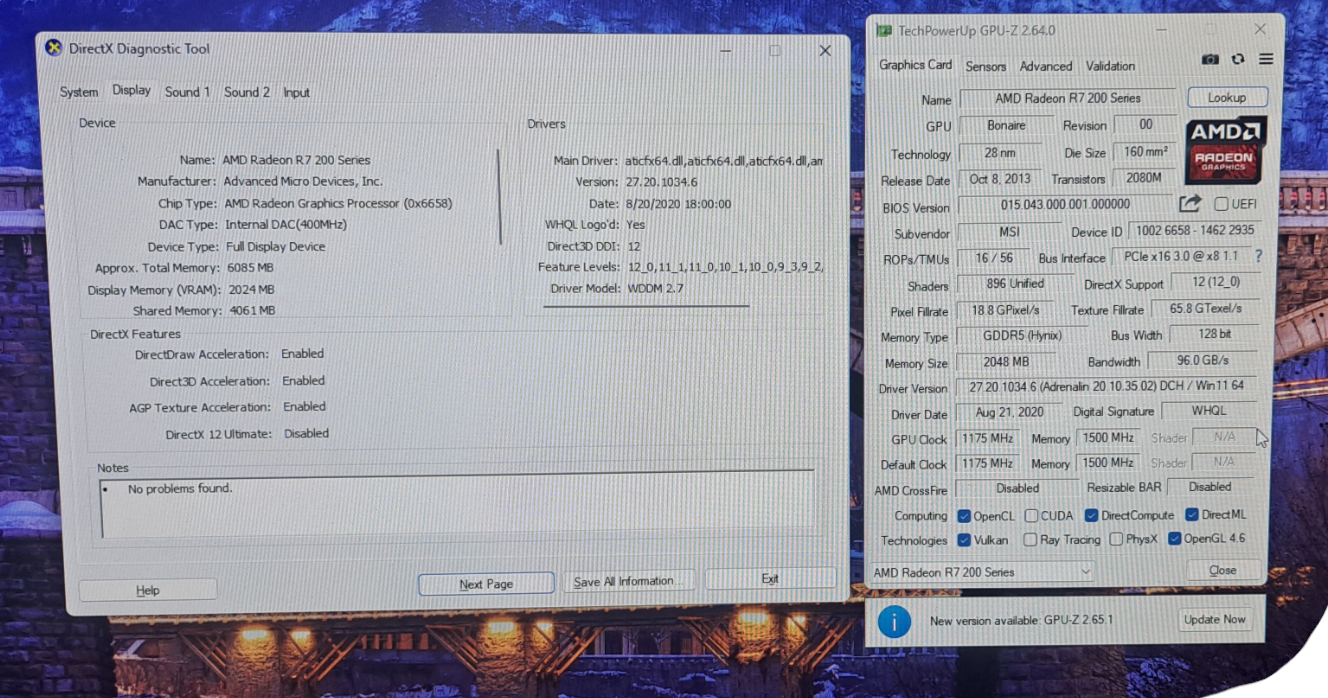Select Graphics Card tab in GPU-Z
This screenshot has height=698, width=1328.
click(x=915, y=65)
